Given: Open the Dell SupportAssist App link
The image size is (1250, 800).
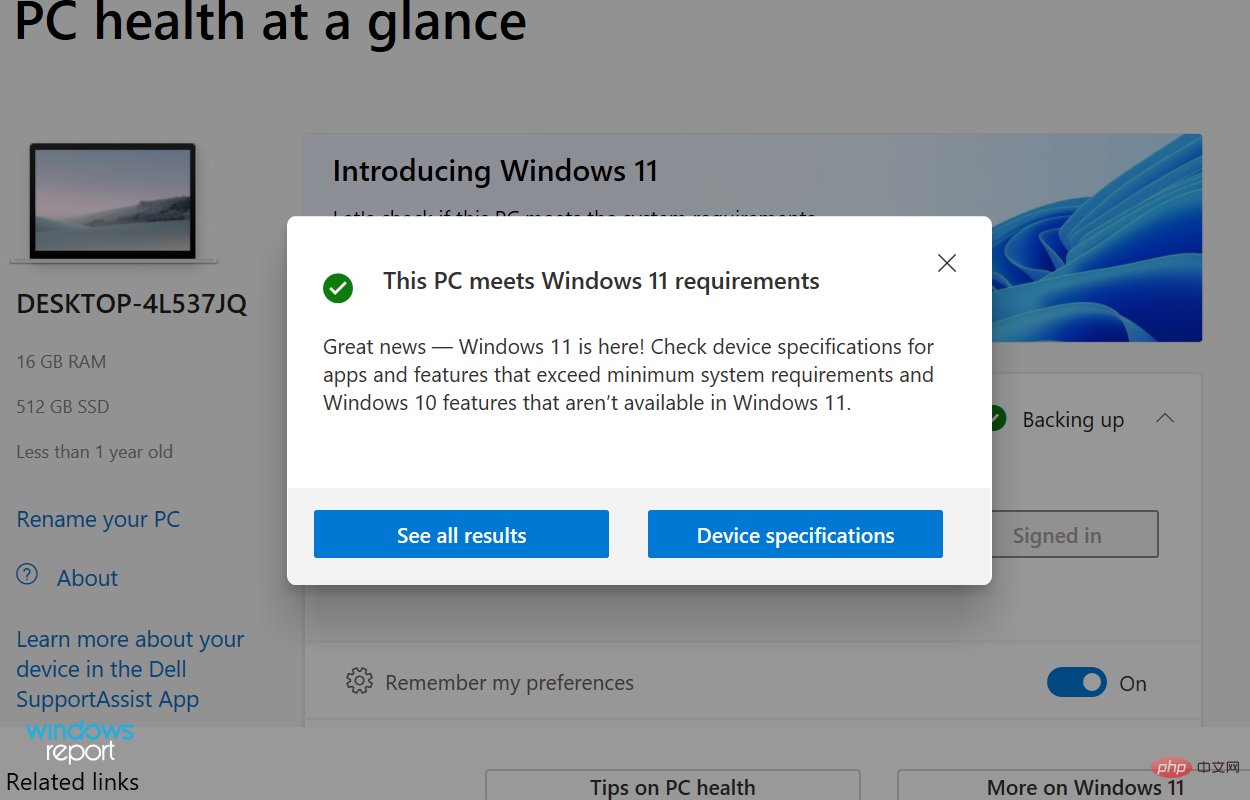Looking at the screenshot, I should [129, 668].
